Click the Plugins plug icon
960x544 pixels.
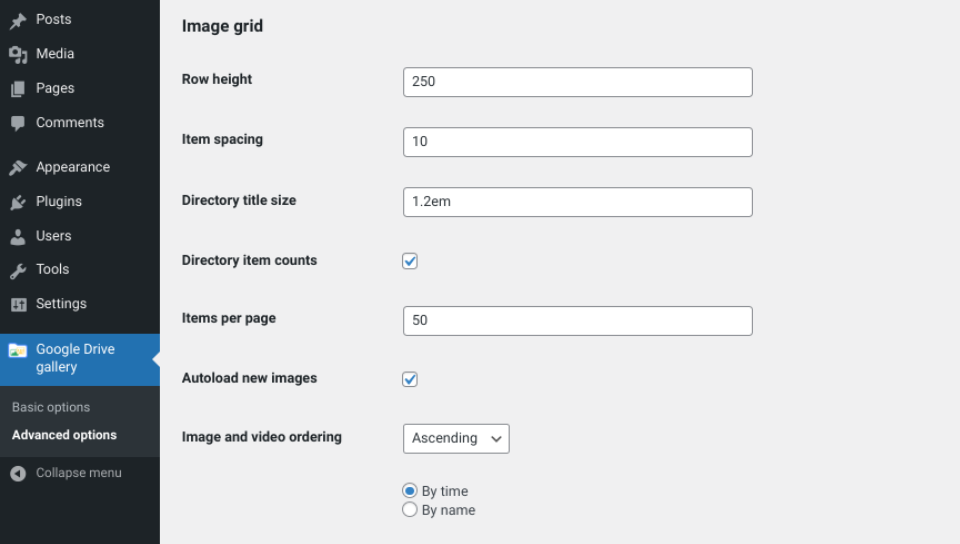pos(18,202)
